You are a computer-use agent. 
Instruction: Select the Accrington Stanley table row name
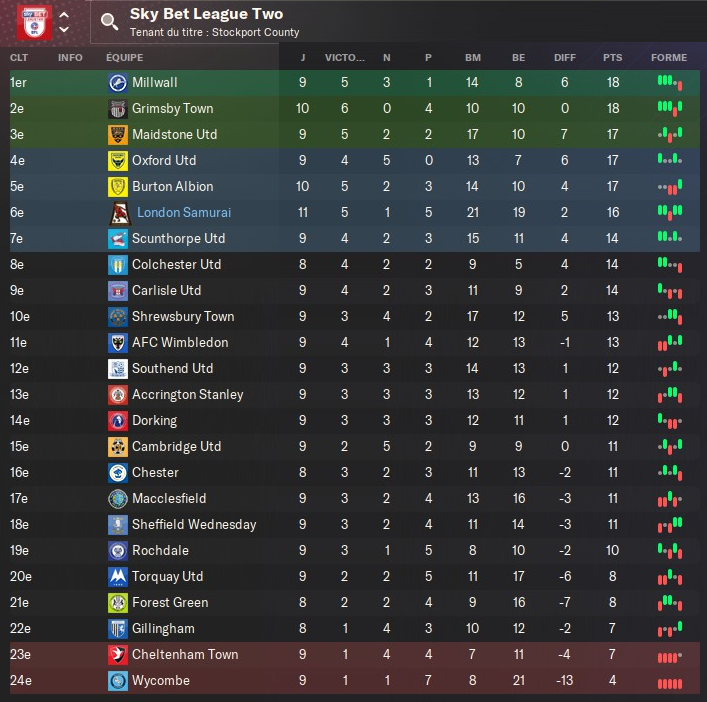click(187, 395)
